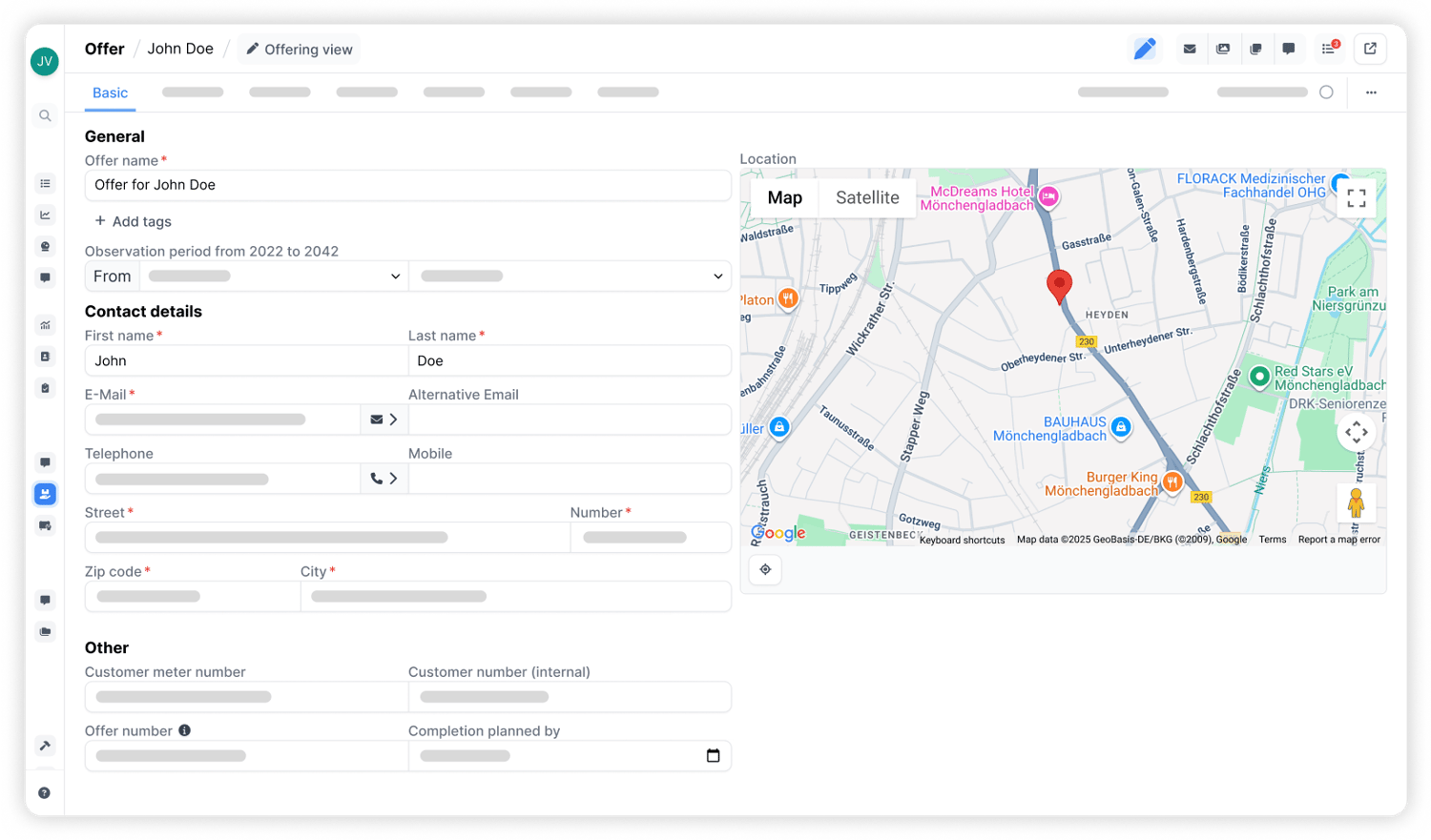Open the map Terms link

(x=1273, y=540)
